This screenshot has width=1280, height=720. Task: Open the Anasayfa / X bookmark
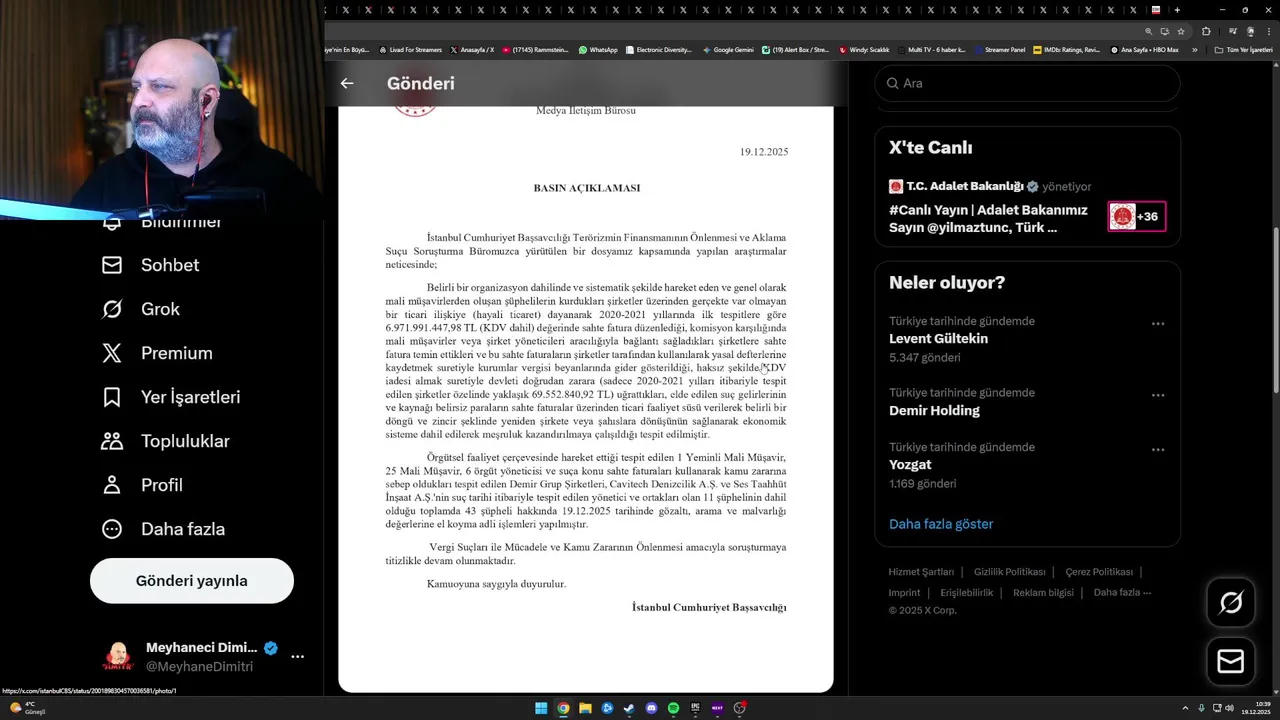click(x=472, y=49)
